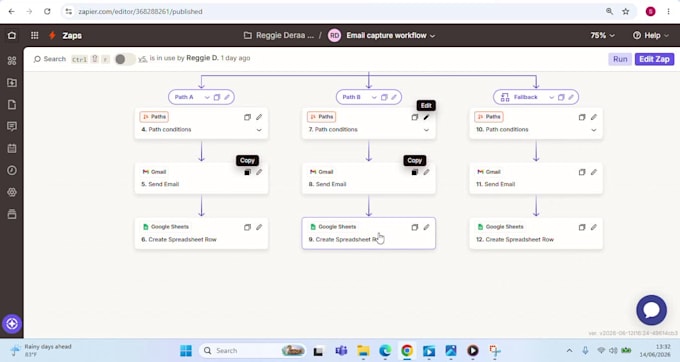680x362 pixels.
Task: Open the chat support bubble
Action: coord(651,310)
